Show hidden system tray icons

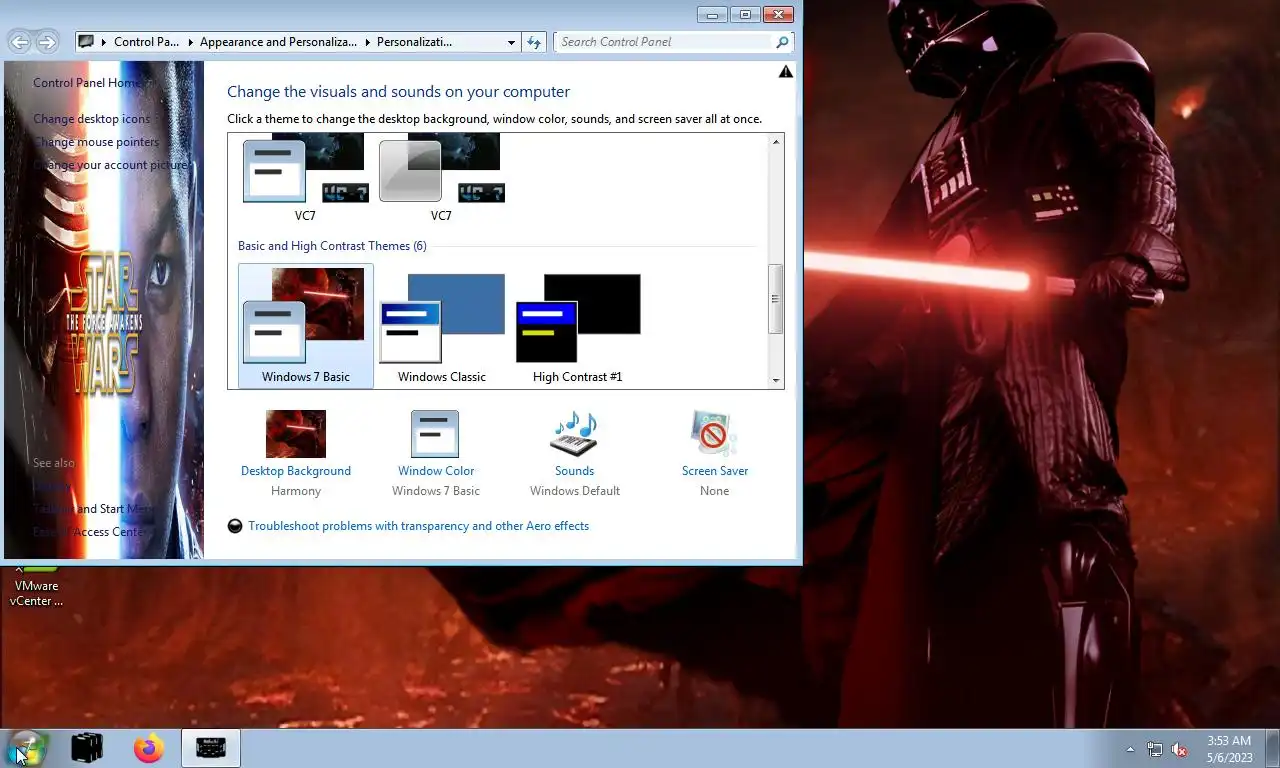click(1130, 749)
